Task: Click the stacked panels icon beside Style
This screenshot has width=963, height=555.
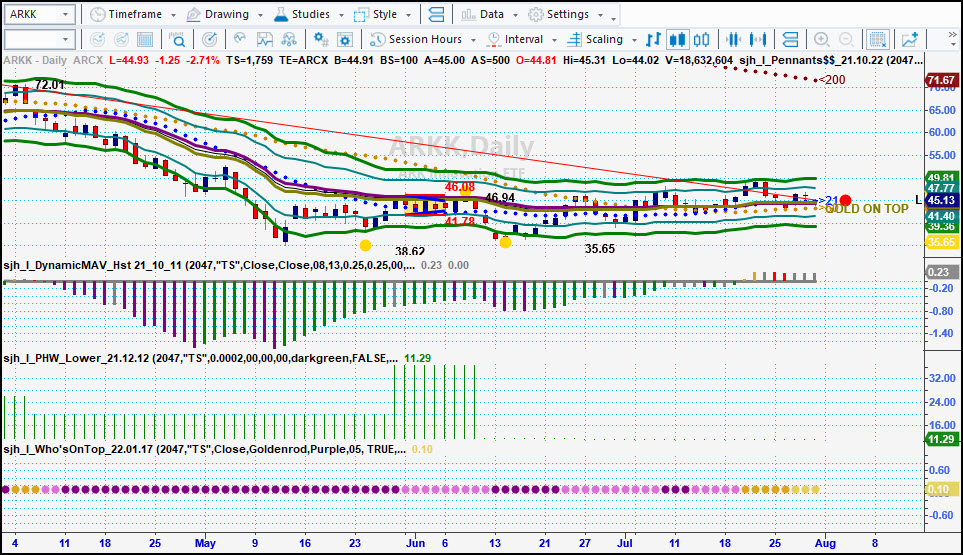Action: coord(436,14)
